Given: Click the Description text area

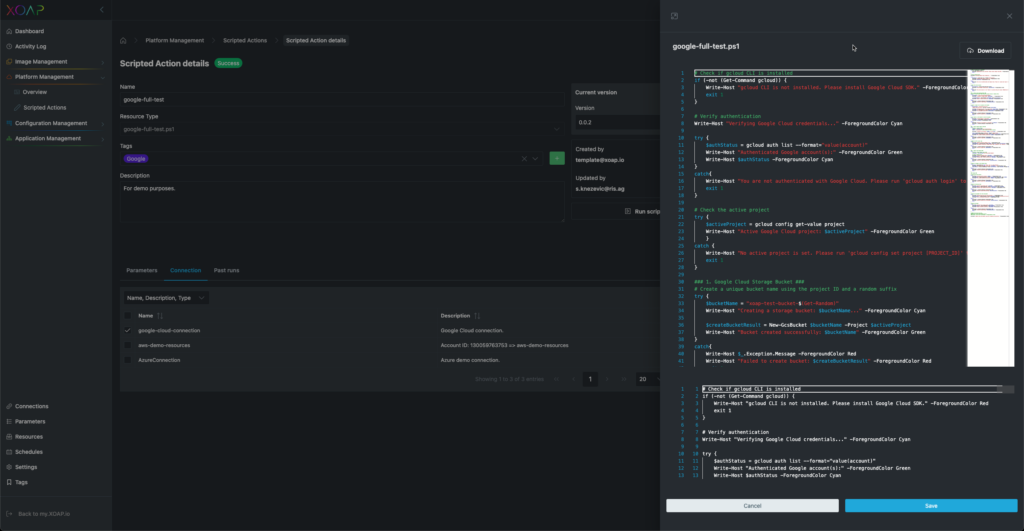Looking at the screenshot, I should coord(342,202).
